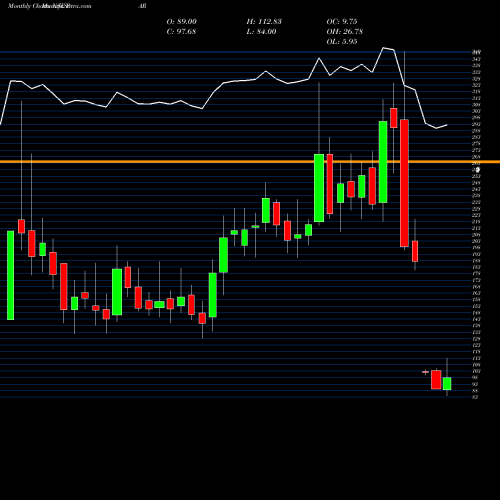Select the high value H: 112.83
The height and width of the screenshot is (500, 500).
(x=264, y=22)
